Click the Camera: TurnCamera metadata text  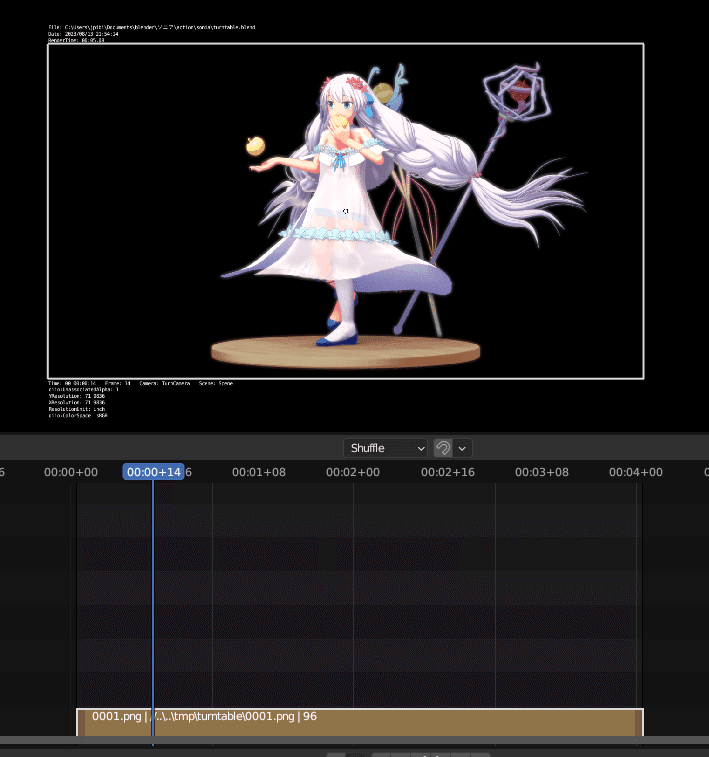[x=165, y=383]
